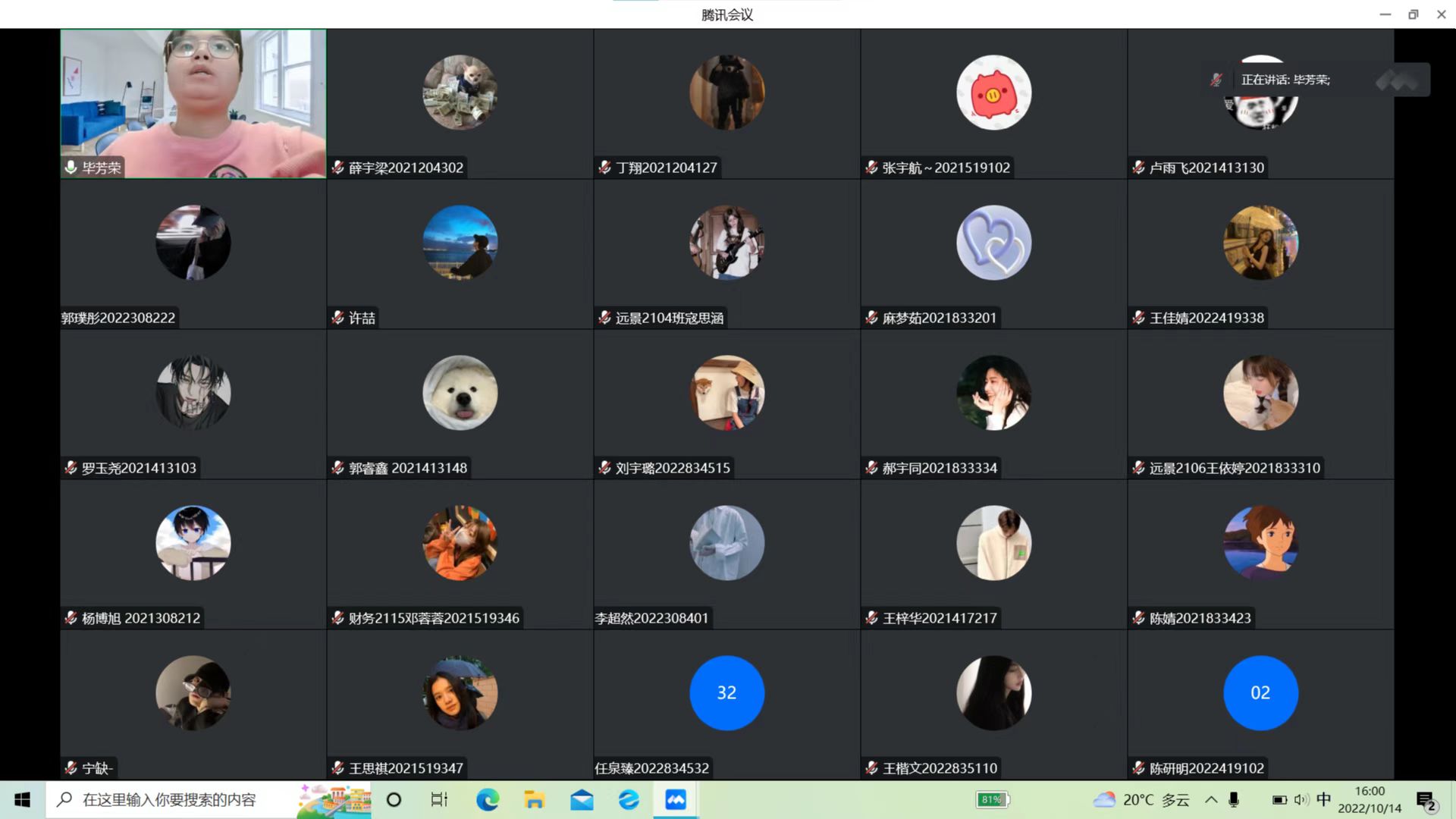Screen dimensions: 1456x819
Task: Open the 16:00 clock and calendar
Action: [x=1370, y=799]
